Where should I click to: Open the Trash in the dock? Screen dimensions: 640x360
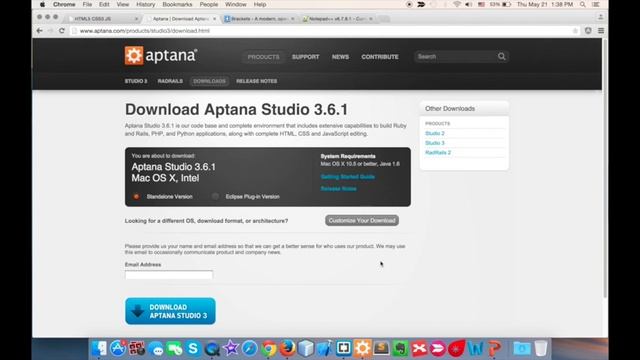pyautogui.click(x=541, y=348)
